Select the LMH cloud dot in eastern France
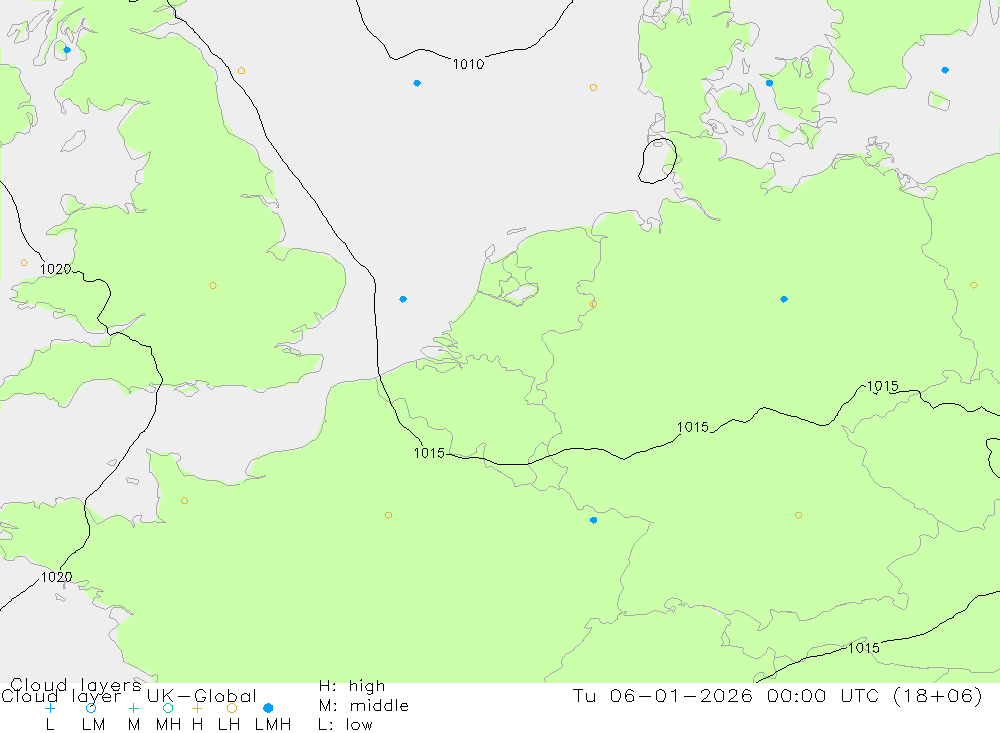This screenshot has width=1000, height=733. click(x=594, y=521)
